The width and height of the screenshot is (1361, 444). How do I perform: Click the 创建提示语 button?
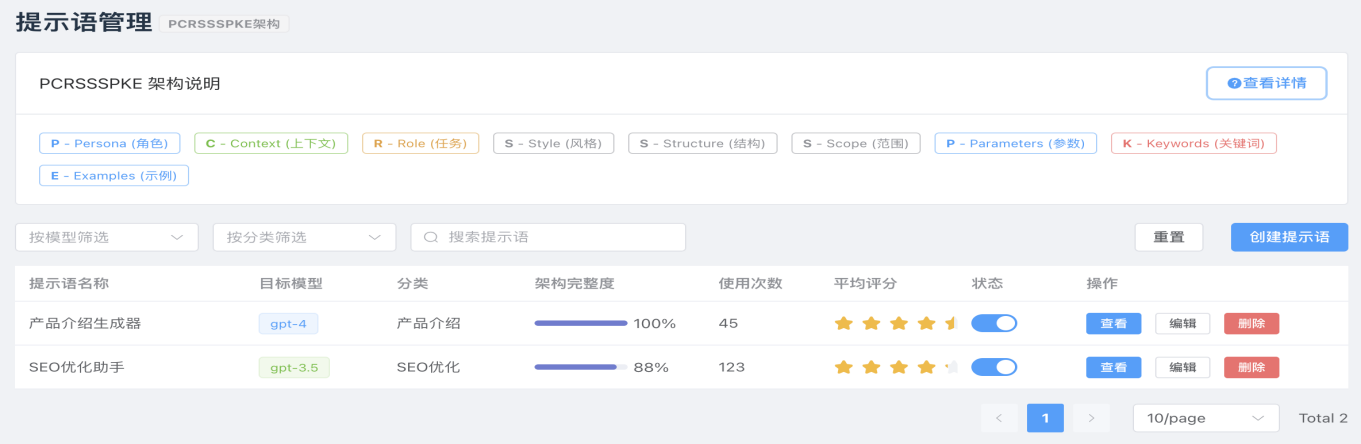click(x=1289, y=238)
